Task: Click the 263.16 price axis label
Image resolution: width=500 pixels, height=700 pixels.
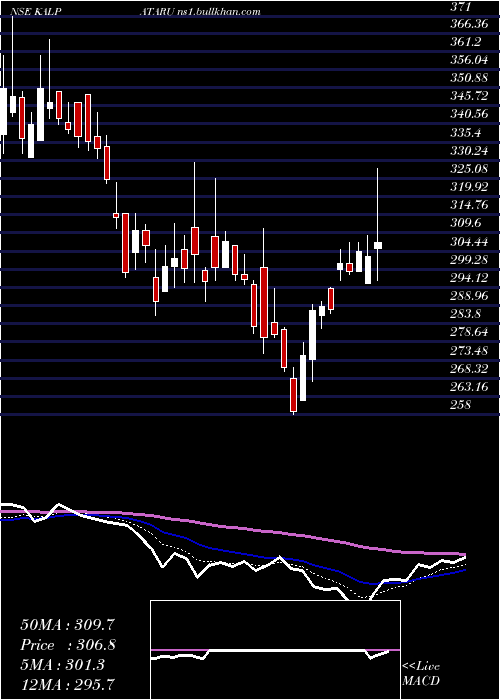Action: tap(470, 387)
